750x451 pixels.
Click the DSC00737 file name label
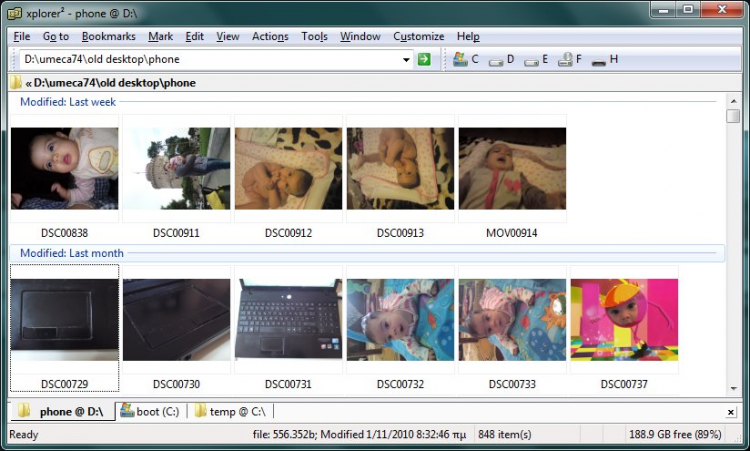pyautogui.click(x=624, y=384)
